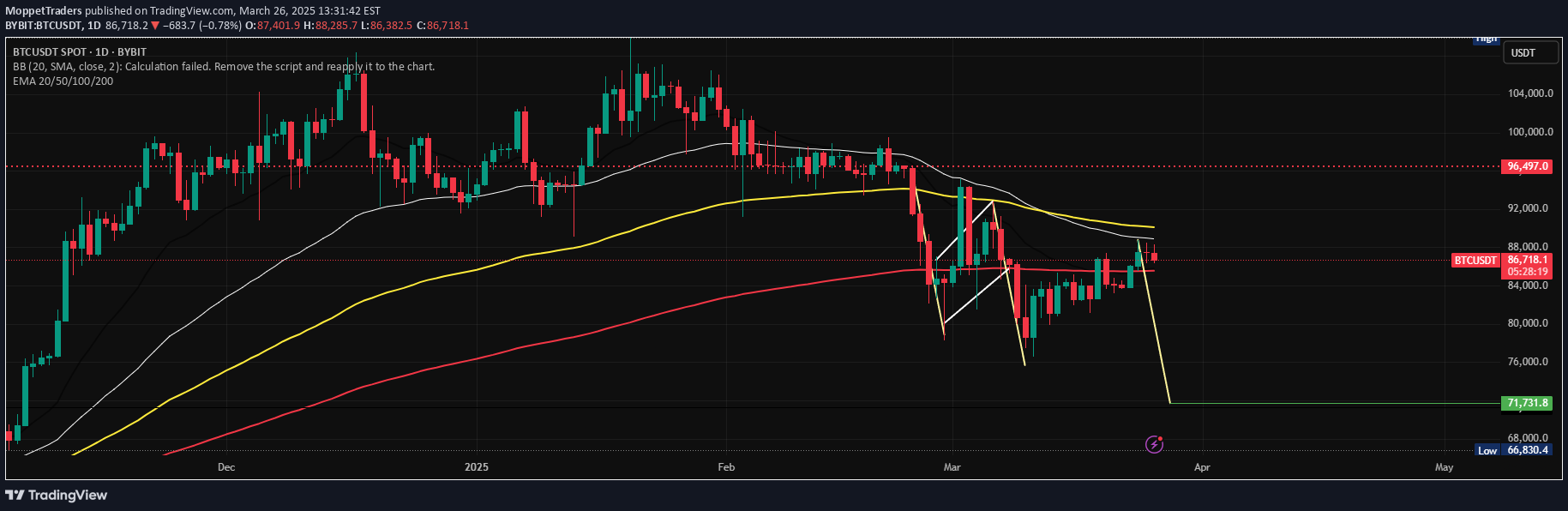Click the open value O:87,401.9

(x=273, y=26)
